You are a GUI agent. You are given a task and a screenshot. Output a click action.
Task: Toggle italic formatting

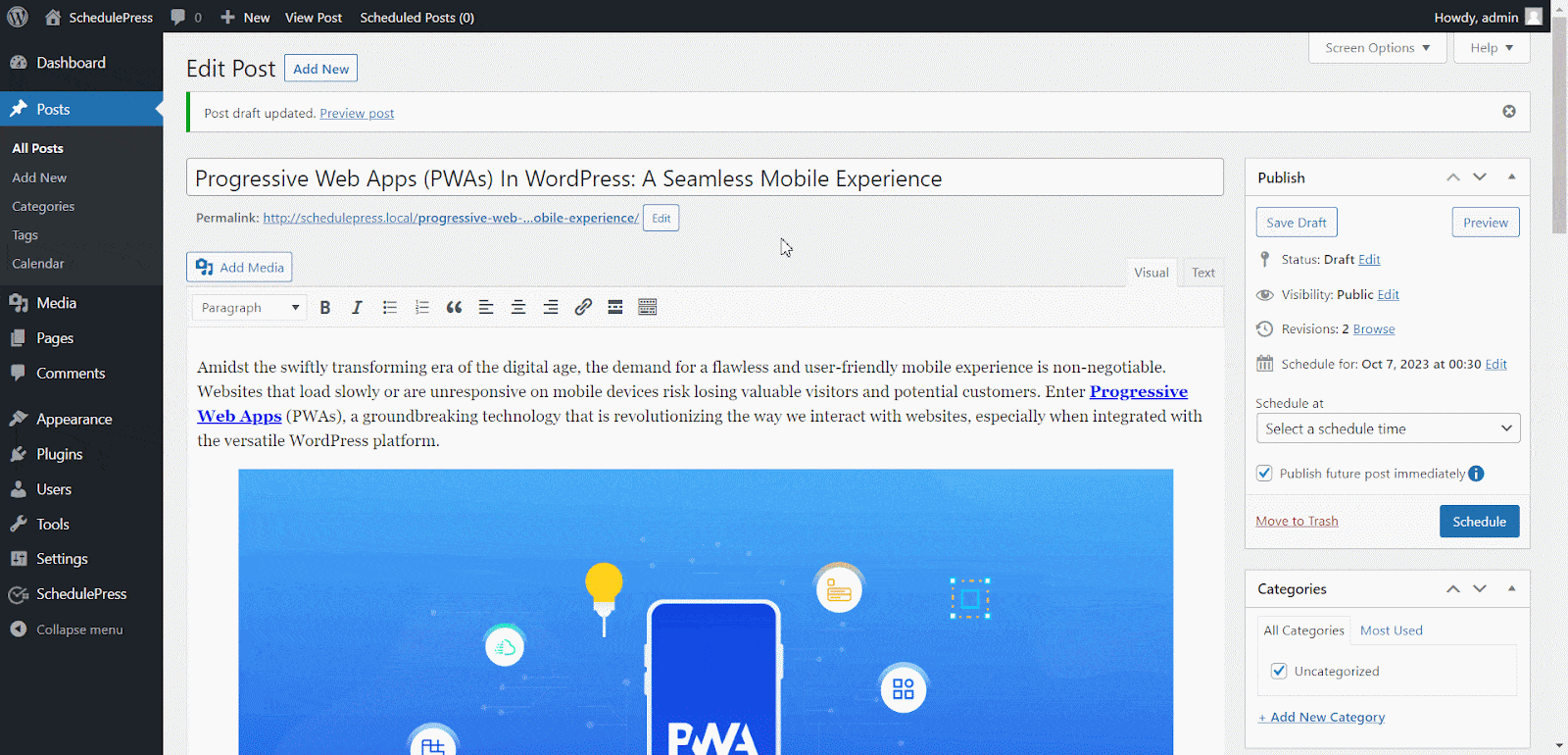[x=357, y=307]
